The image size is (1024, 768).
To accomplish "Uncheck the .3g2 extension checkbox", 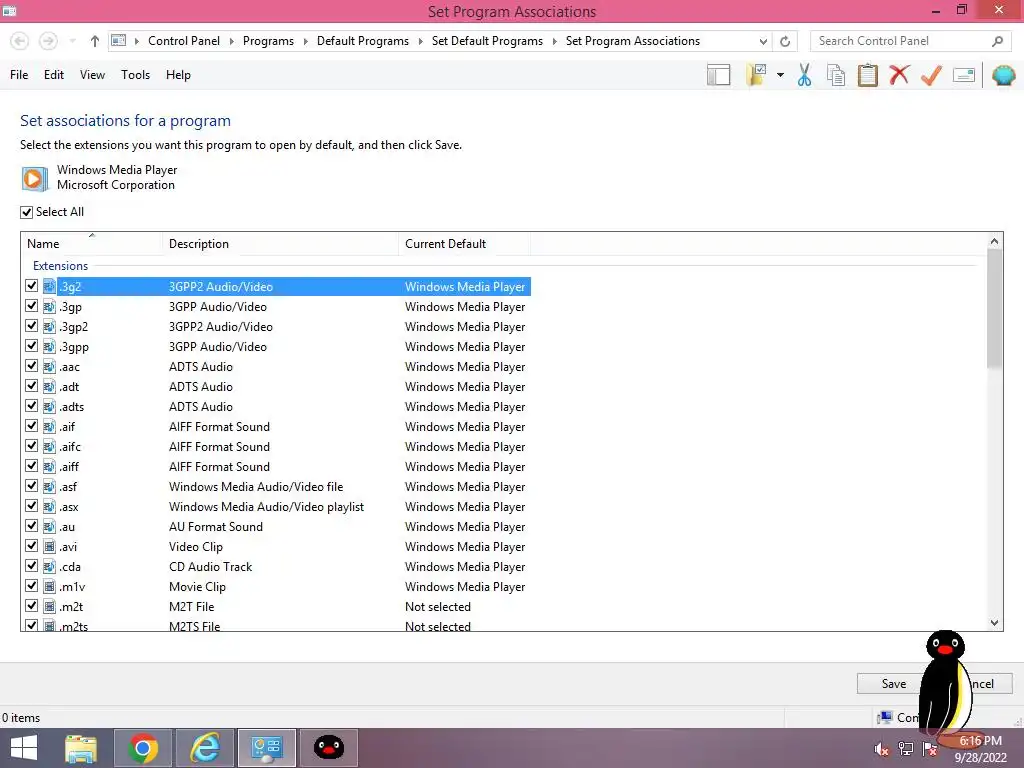I will click(31, 286).
